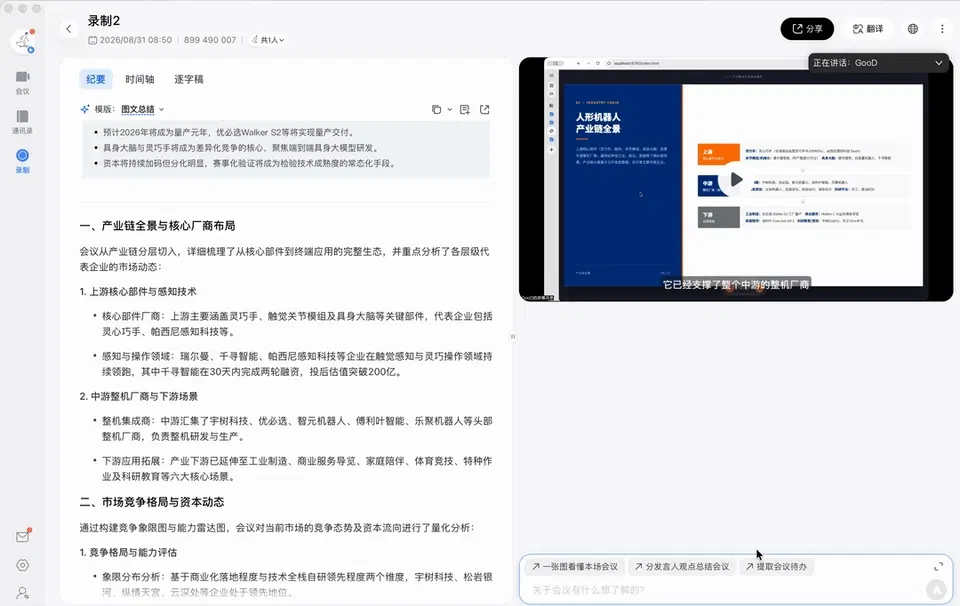This screenshot has width=960, height=606.
Task: Click subheading 2. 中游整机厂商与下游场景
Action: coord(138,396)
